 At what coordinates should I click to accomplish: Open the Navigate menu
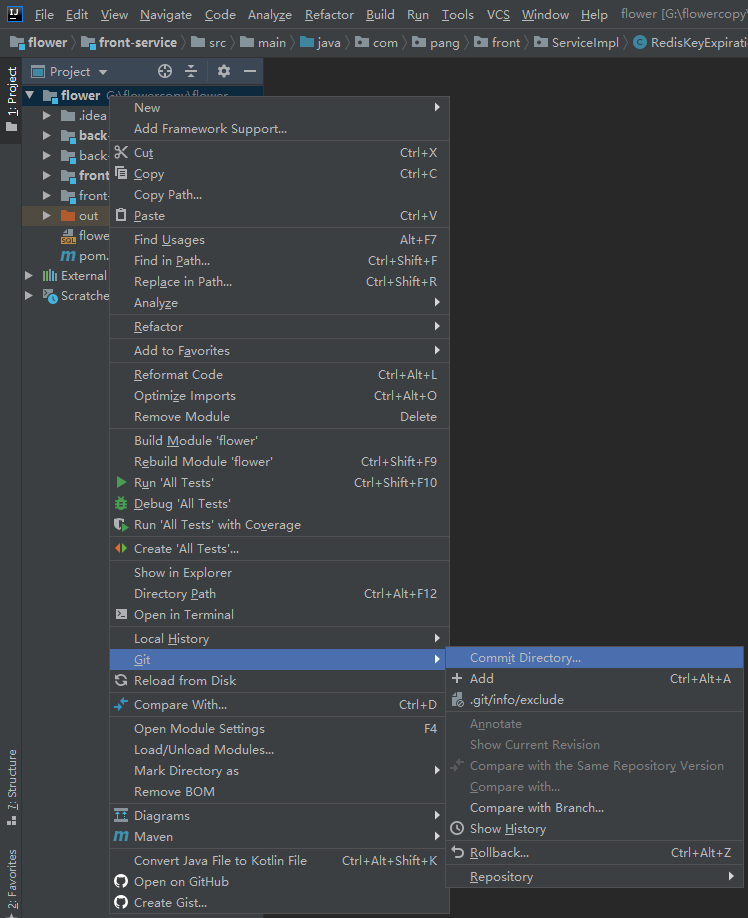166,15
